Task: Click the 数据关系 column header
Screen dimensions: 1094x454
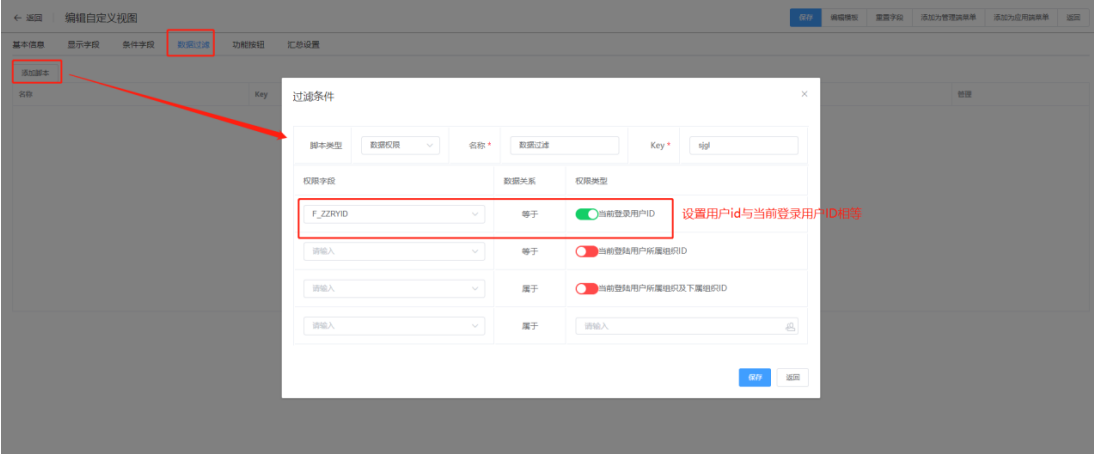Action: click(519, 181)
